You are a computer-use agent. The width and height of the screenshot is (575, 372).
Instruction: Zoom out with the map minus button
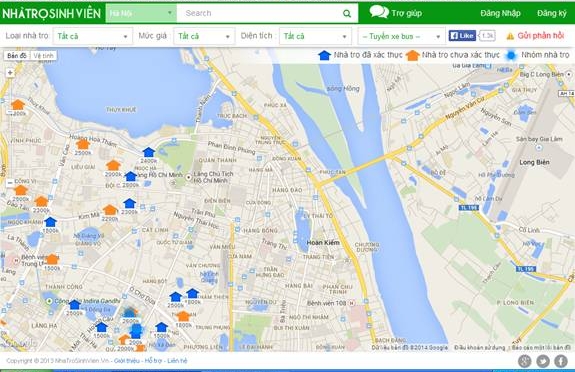[x=10, y=182]
